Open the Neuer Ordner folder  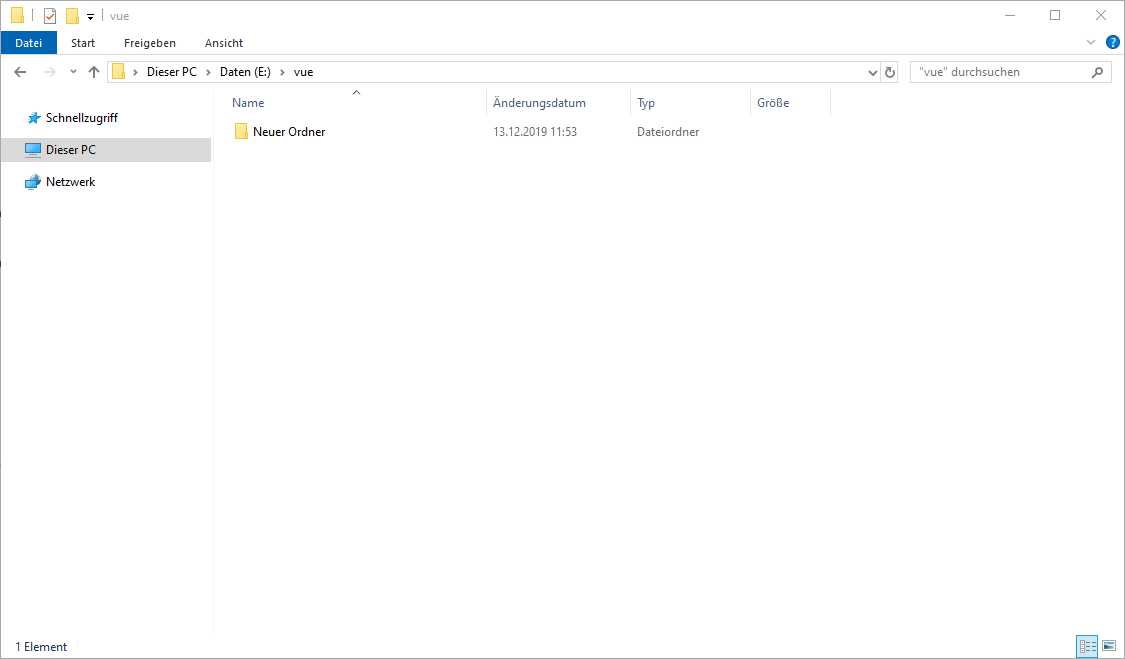click(290, 131)
